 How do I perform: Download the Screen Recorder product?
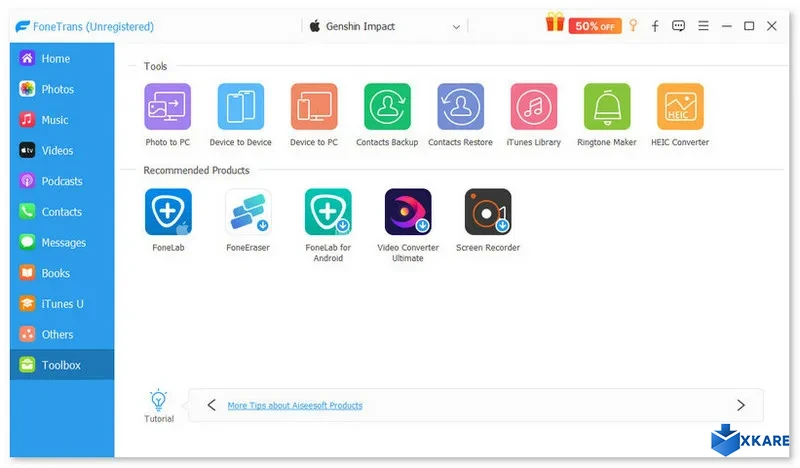pos(488,212)
